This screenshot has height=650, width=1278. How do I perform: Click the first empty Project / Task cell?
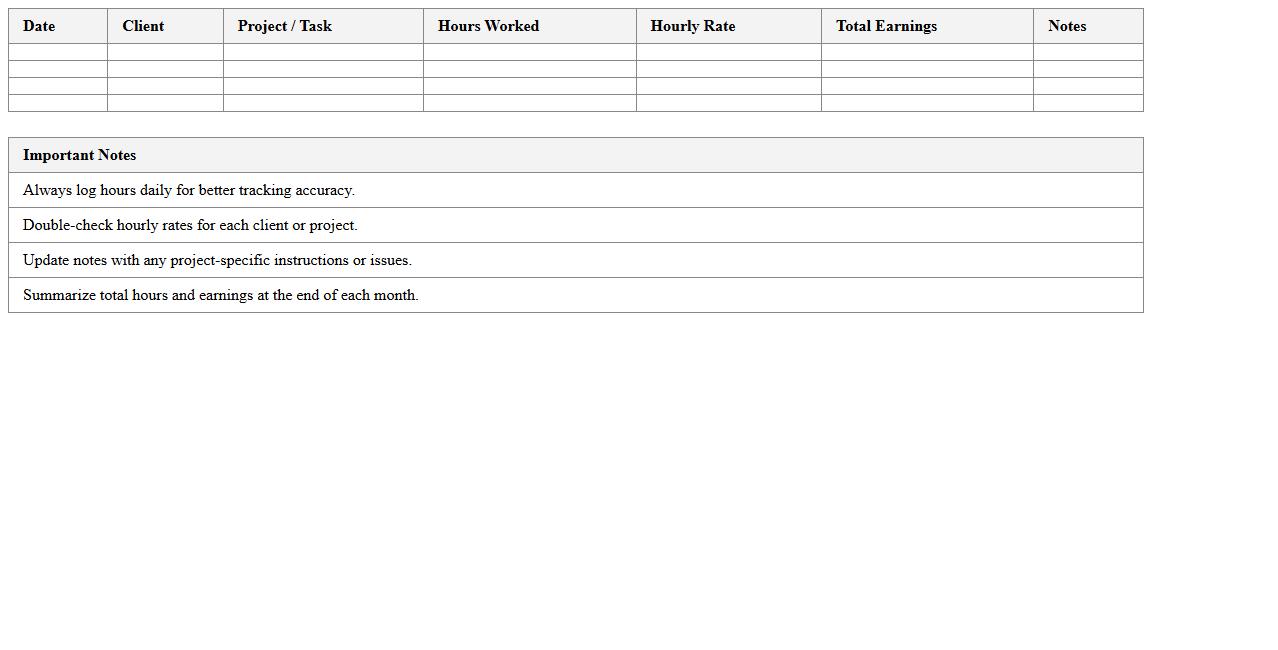pyautogui.click(x=323, y=52)
